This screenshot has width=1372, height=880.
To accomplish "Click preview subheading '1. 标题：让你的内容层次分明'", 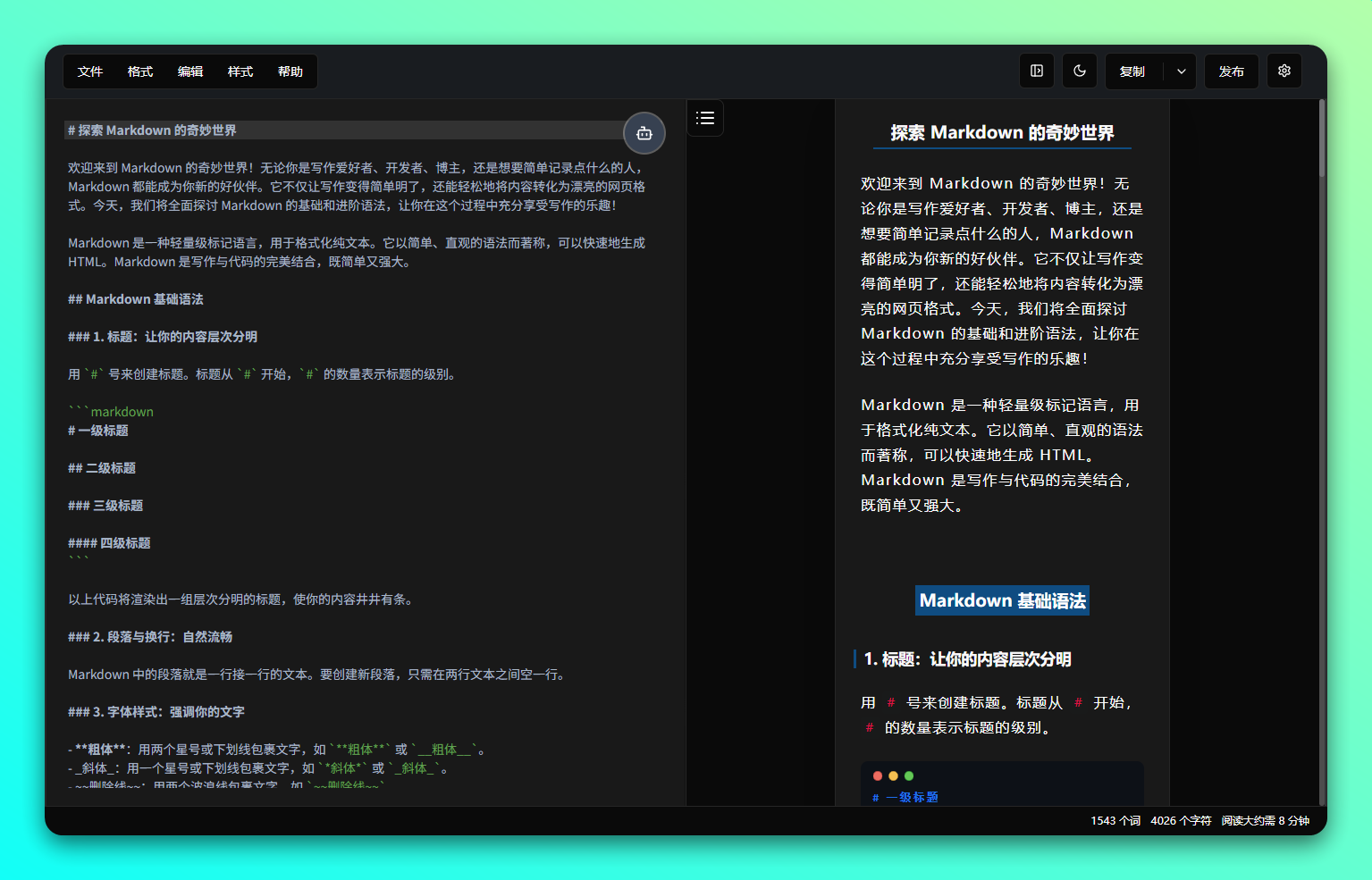I will (968, 659).
